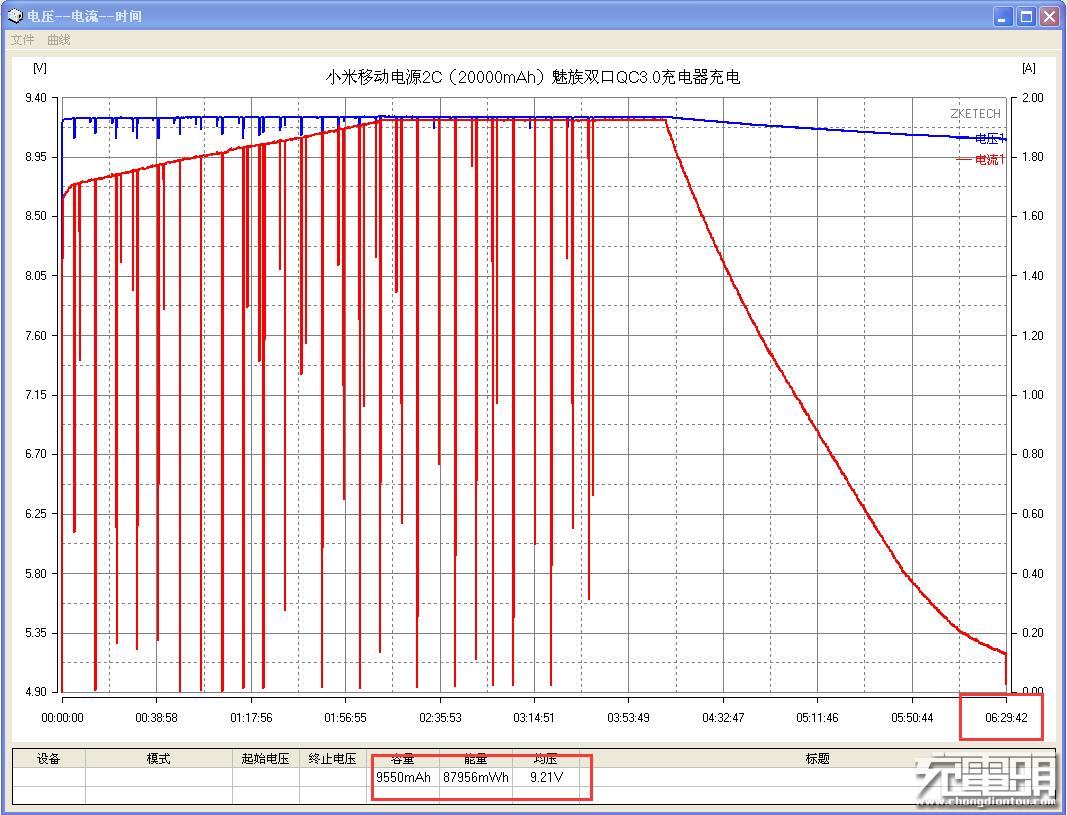The width and height of the screenshot is (1067, 815).
Task: Select the 设备 column header
Action: pyautogui.click(x=49, y=759)
